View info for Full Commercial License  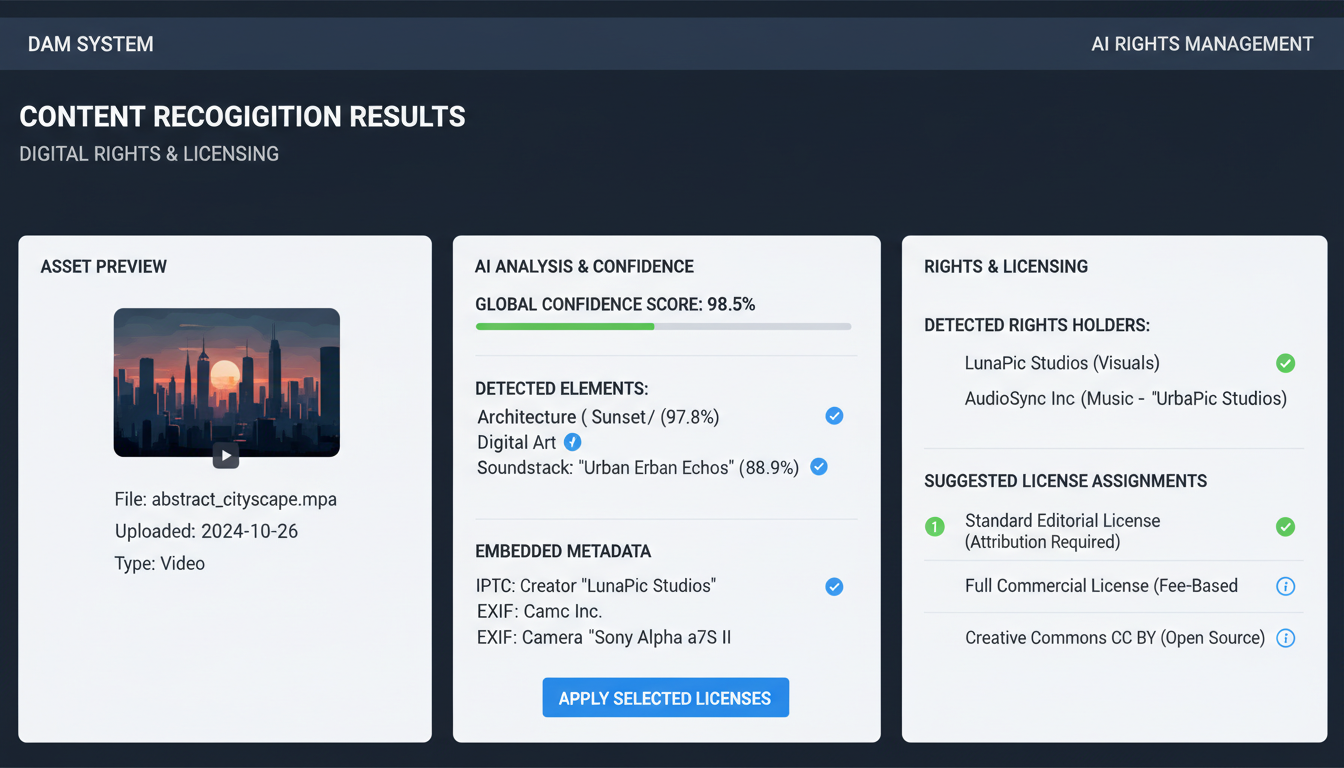point(1286,586)
